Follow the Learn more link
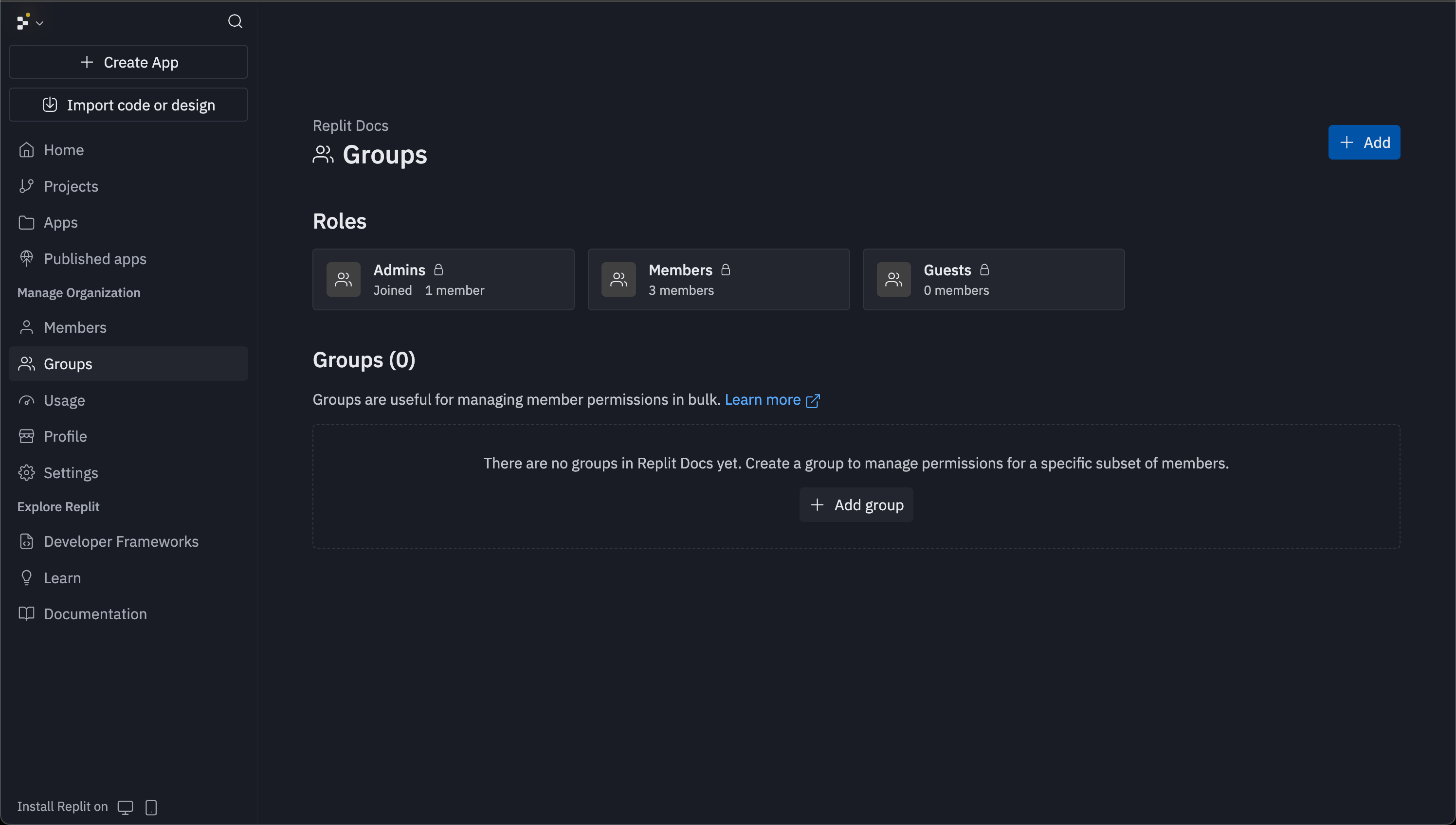1456x825 pixels. coord(762,400)
